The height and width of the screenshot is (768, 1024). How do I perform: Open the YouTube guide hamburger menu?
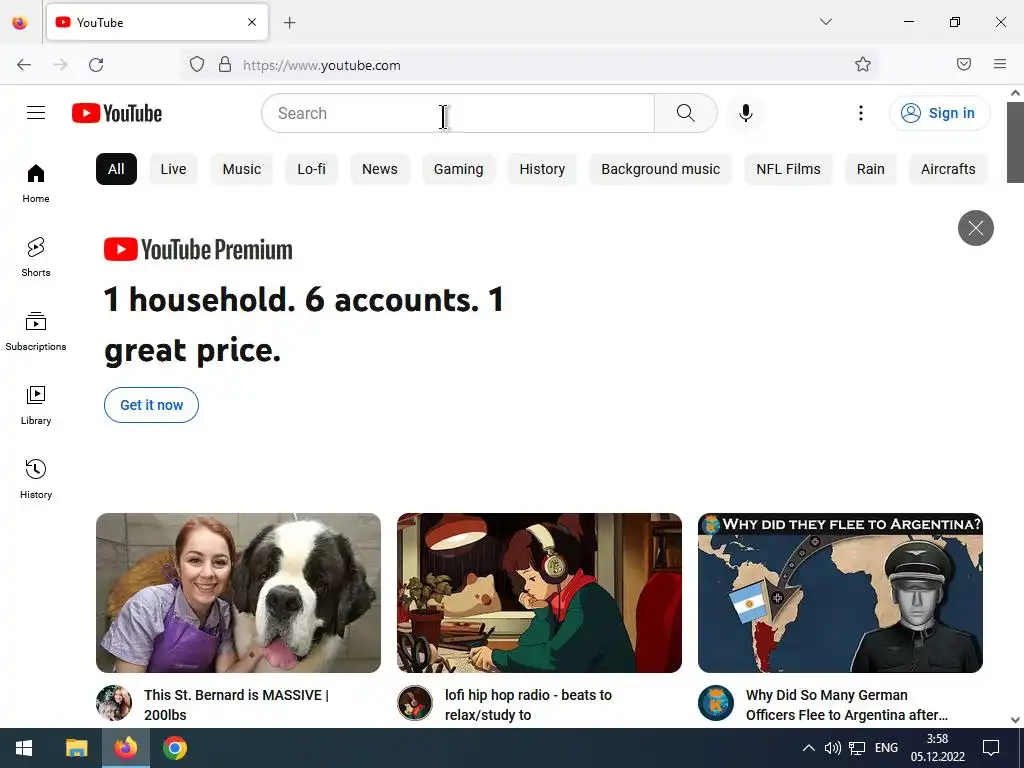(x=36, y=113)
